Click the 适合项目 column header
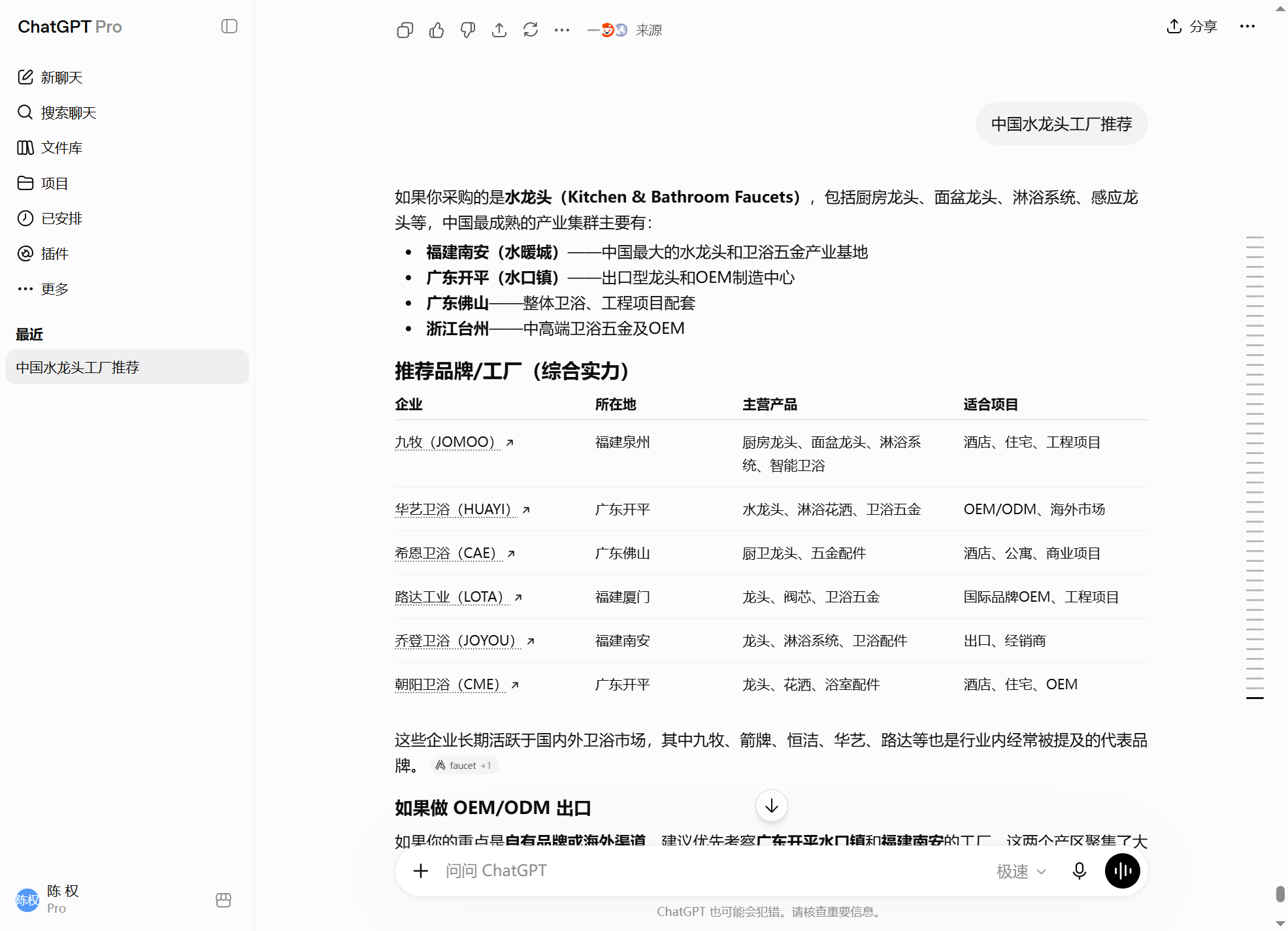The image size is (1288, 931). click(x=991, y=404)
